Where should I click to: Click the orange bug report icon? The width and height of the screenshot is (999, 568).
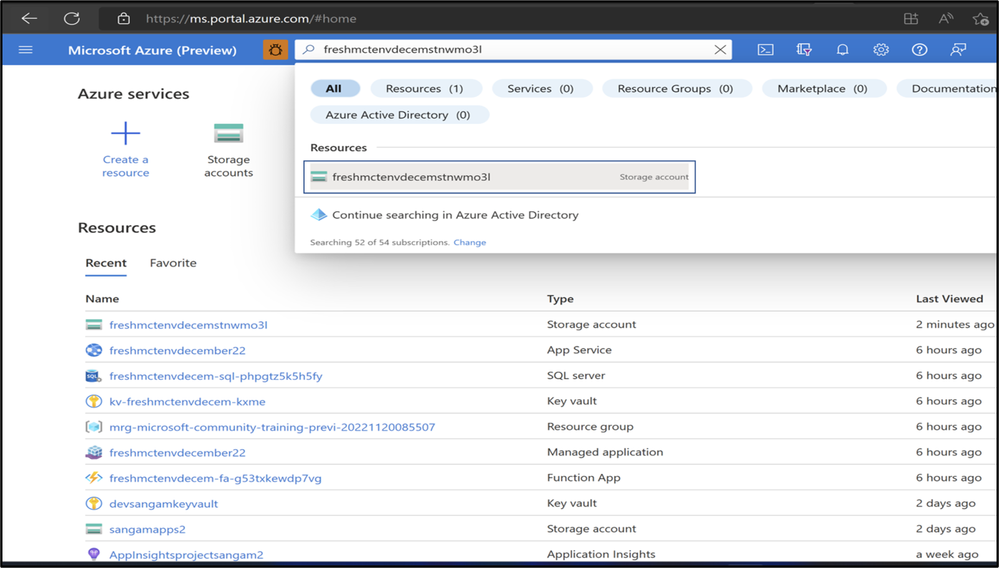[275, 50]
